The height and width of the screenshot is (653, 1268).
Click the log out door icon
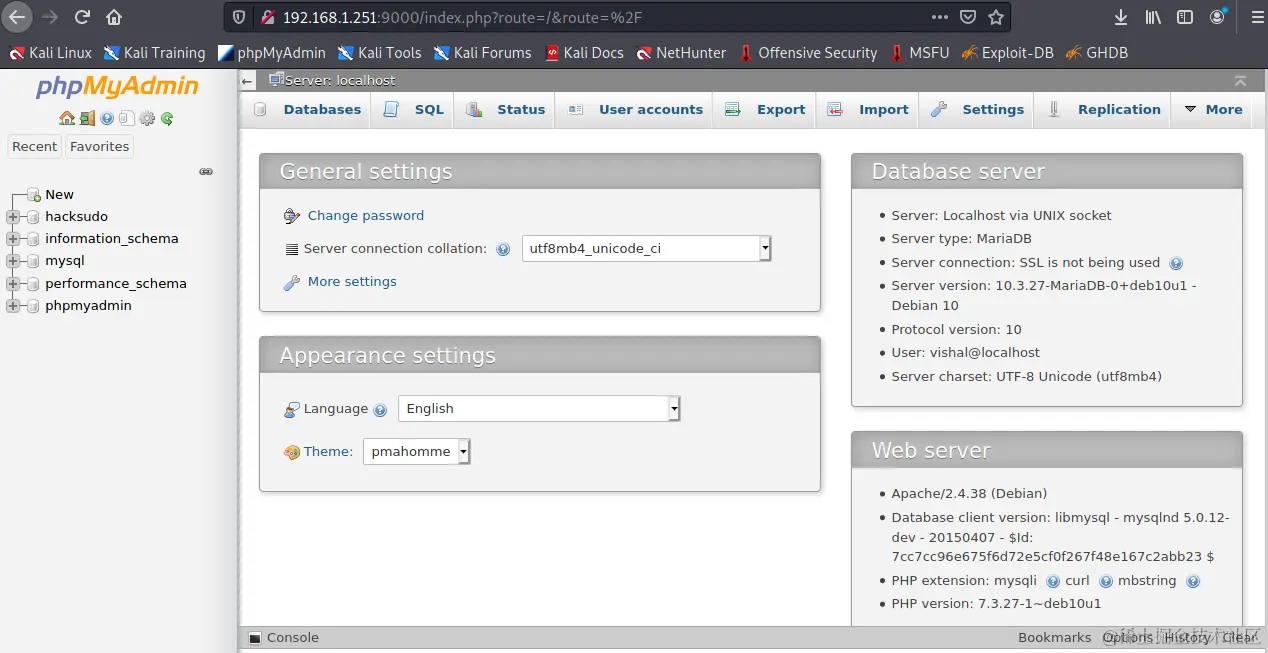pos(87,118)
